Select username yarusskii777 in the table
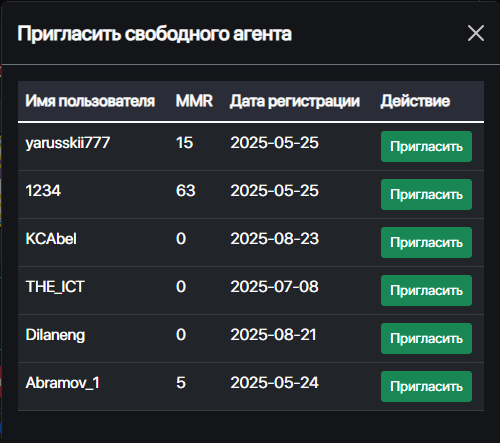The height and width of the screenshot is (443, 500). pyautogui.click(x=68, y=143)
